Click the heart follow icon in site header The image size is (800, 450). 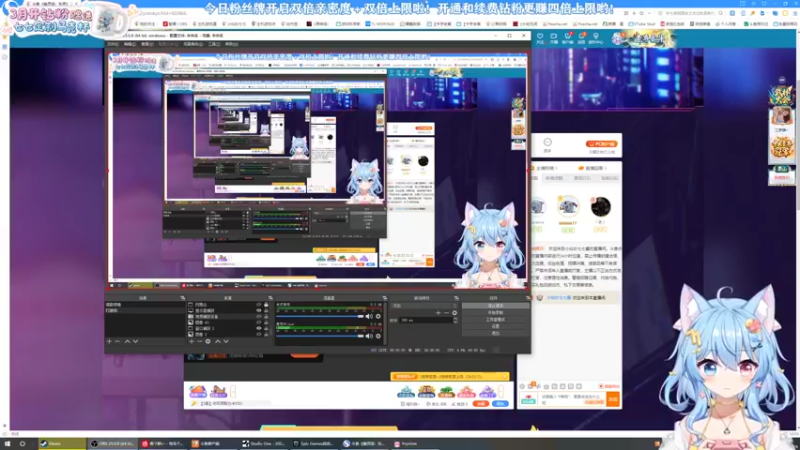click(x=540, y=37)
